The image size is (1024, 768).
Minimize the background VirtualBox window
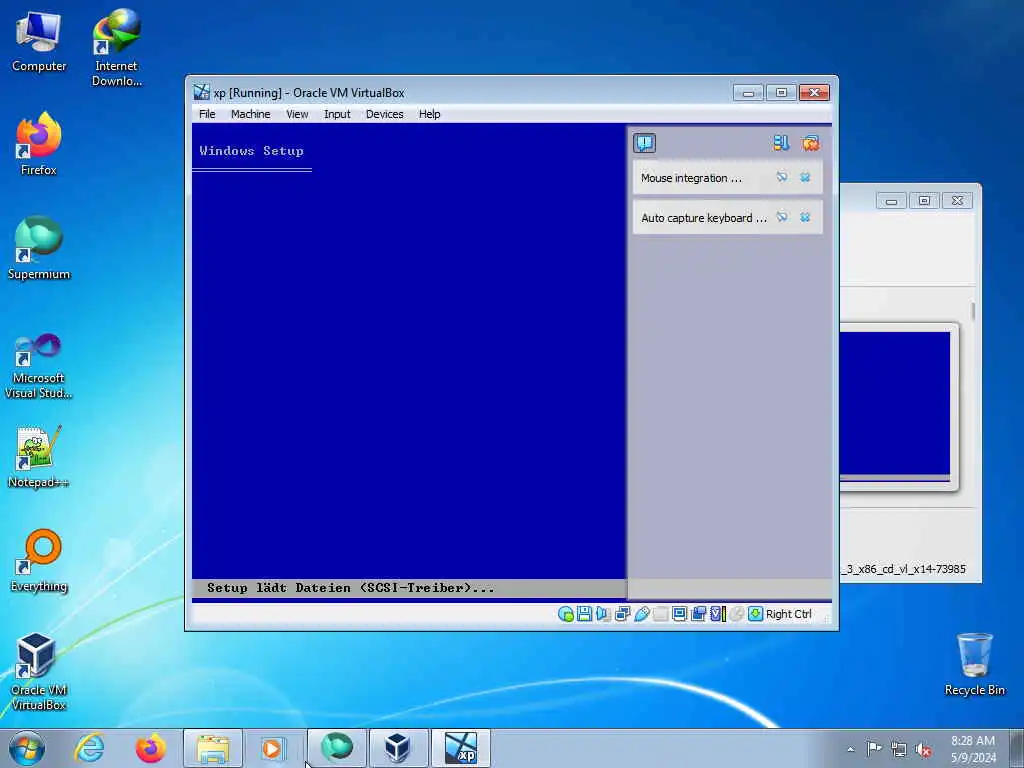coord(891,200)
